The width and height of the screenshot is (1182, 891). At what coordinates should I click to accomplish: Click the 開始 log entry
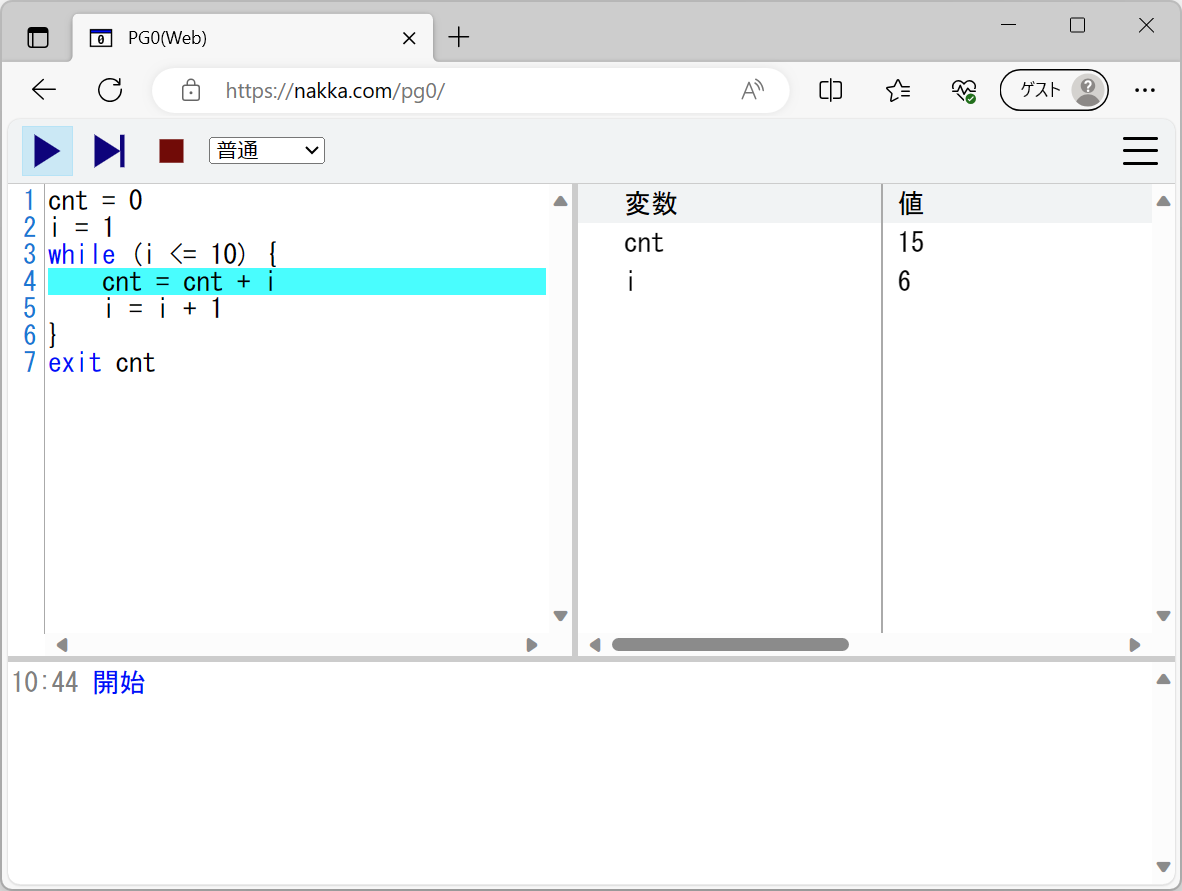click(119, 682)
